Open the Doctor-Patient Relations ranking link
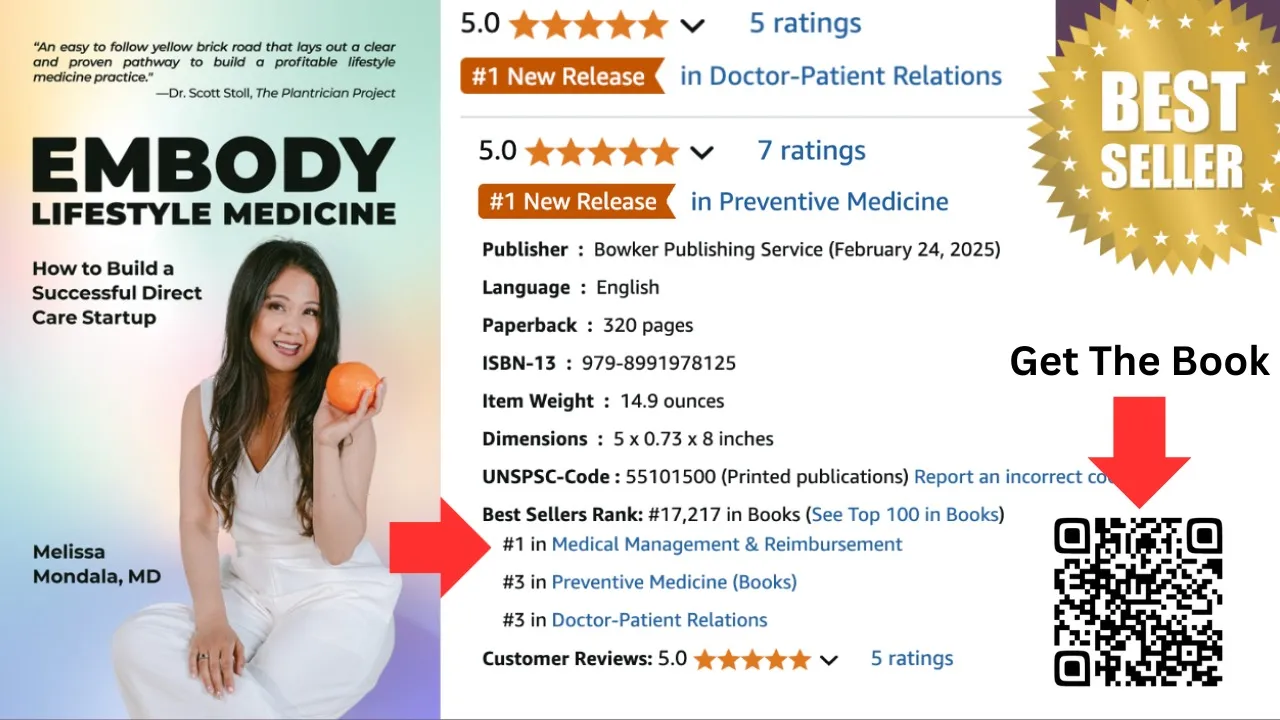Image resolution: width=1280 pixels, height=720 pixels. click(x=659, y=620)
